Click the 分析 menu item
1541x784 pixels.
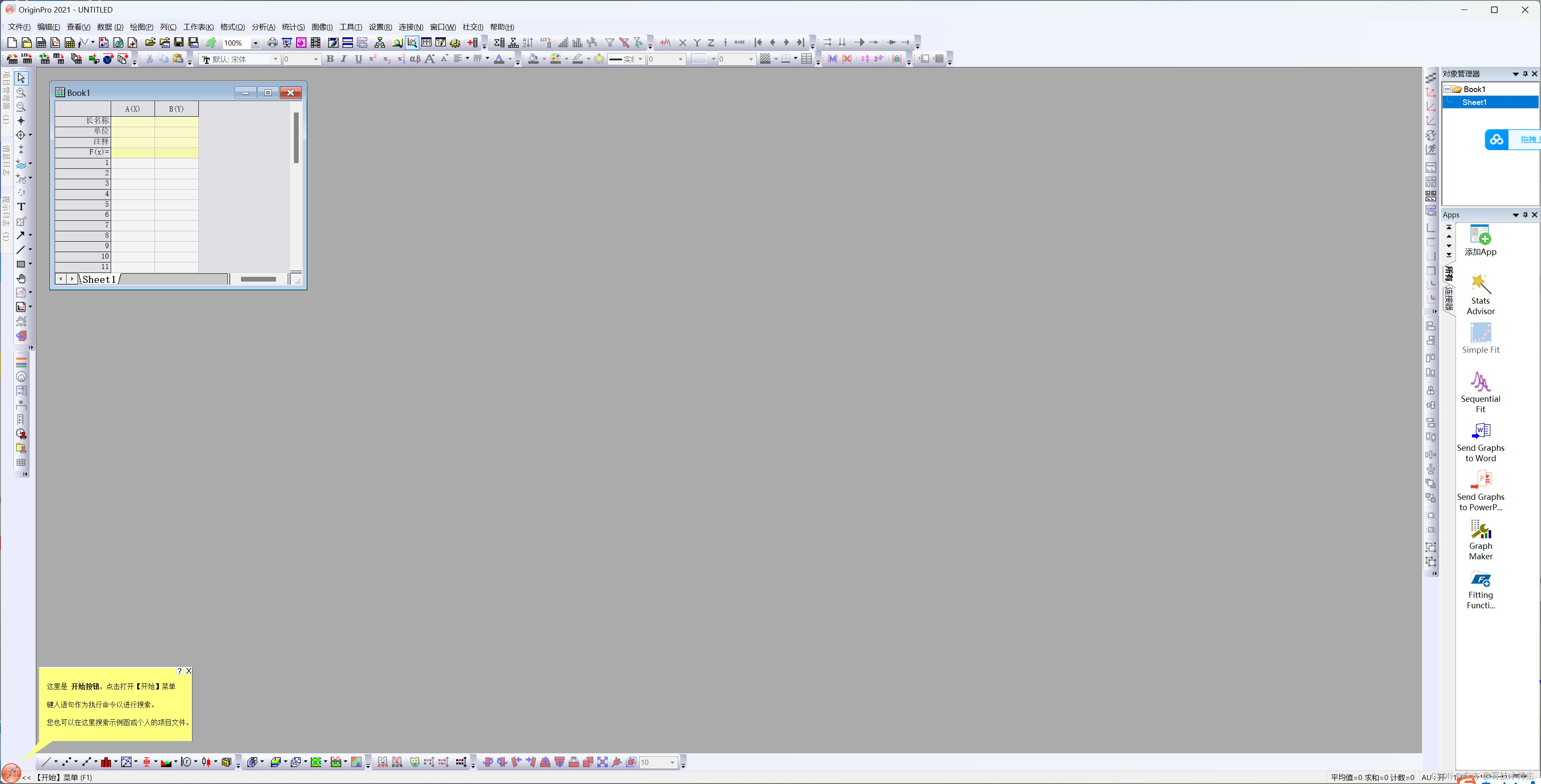(x=263, y=27)
